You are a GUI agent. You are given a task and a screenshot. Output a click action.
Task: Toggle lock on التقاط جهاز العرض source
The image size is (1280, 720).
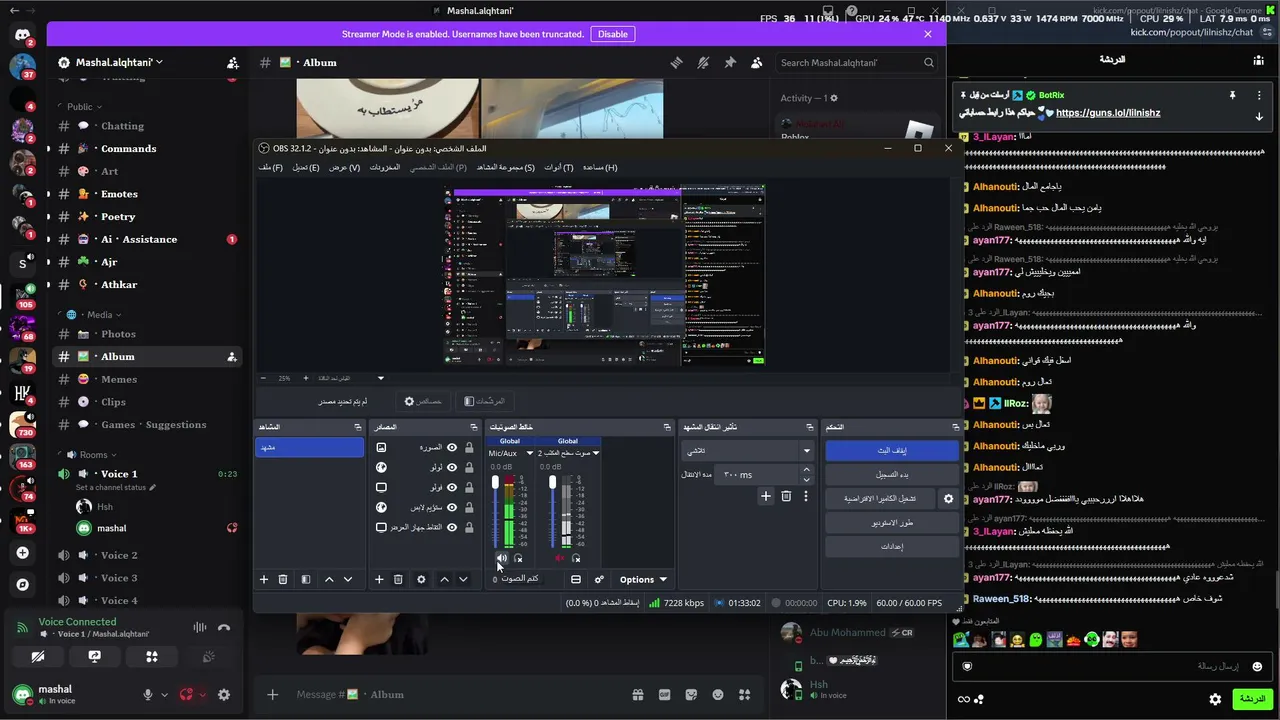(x=469, y=527)
